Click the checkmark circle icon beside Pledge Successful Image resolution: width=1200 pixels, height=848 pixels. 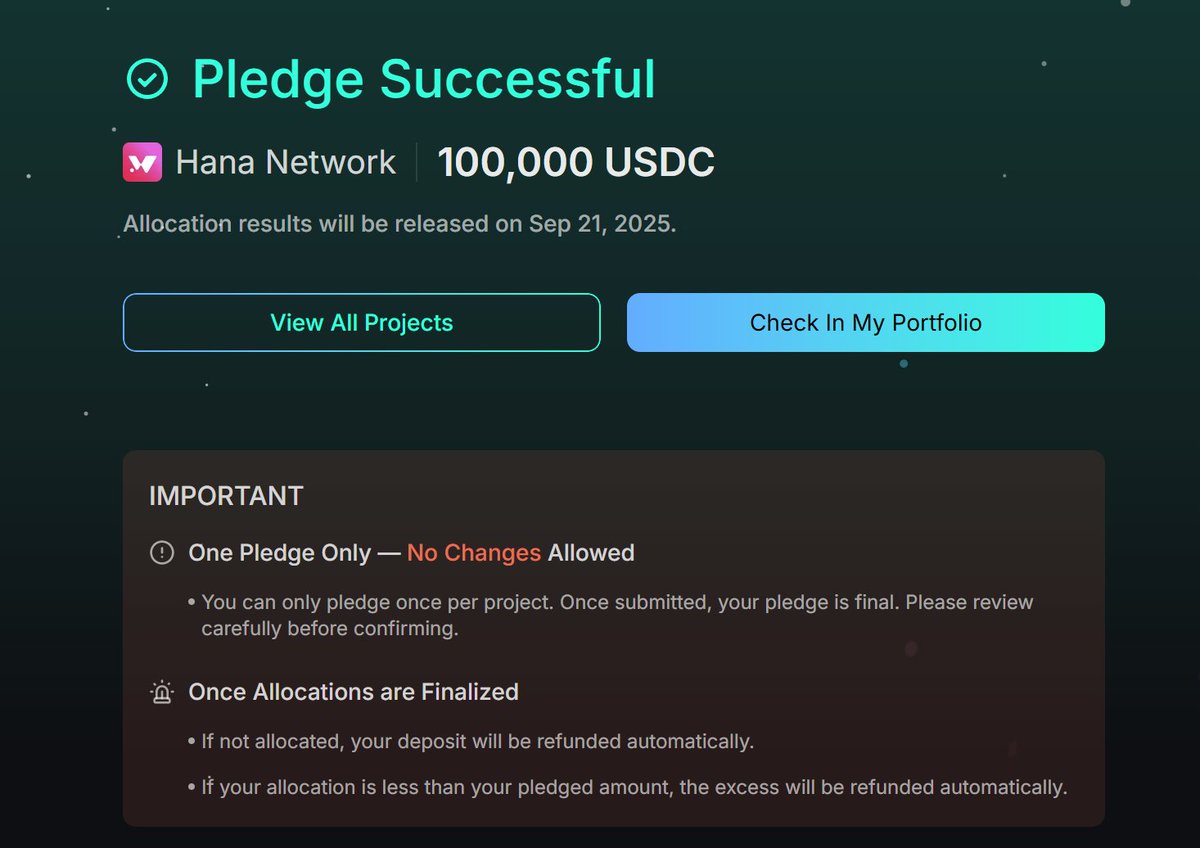(147, 79)
